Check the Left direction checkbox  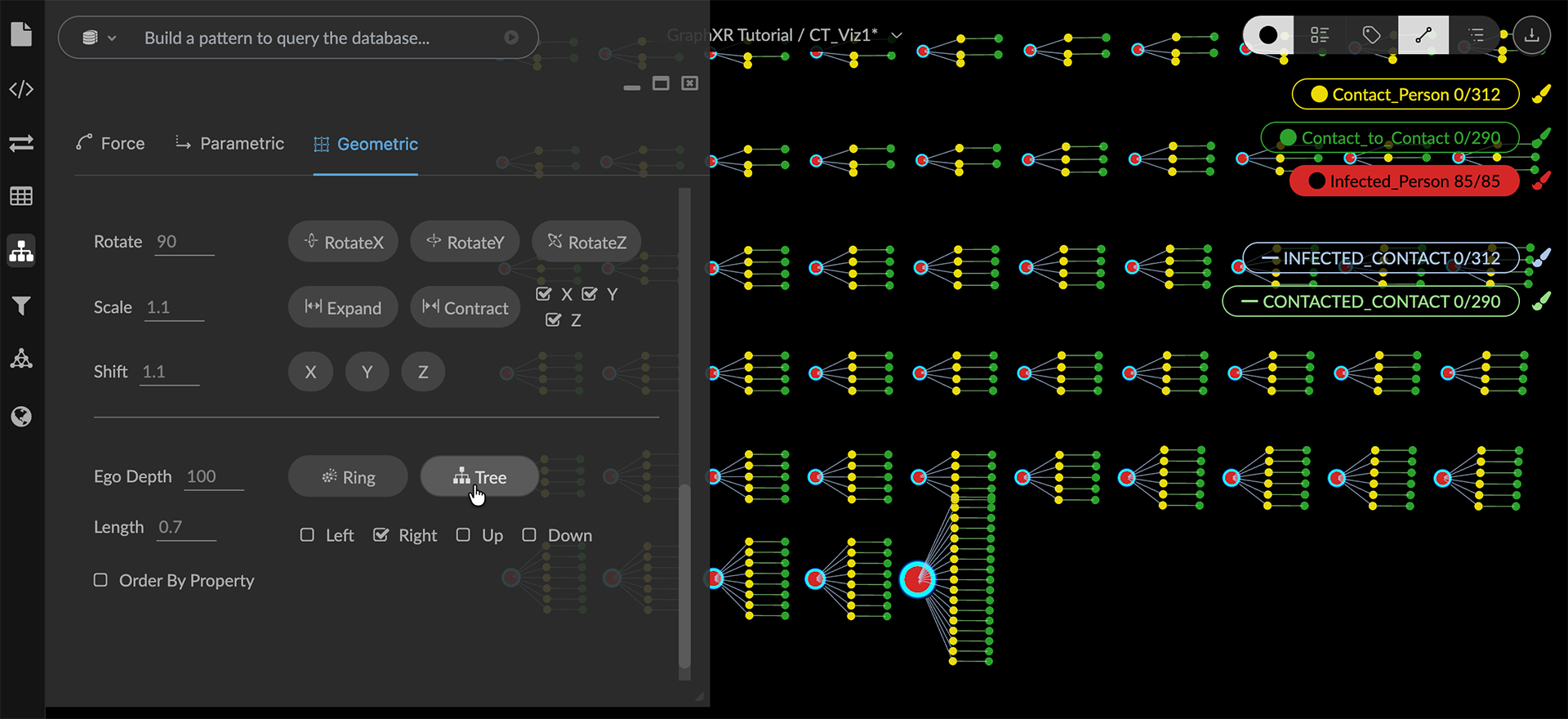[307, 535]
